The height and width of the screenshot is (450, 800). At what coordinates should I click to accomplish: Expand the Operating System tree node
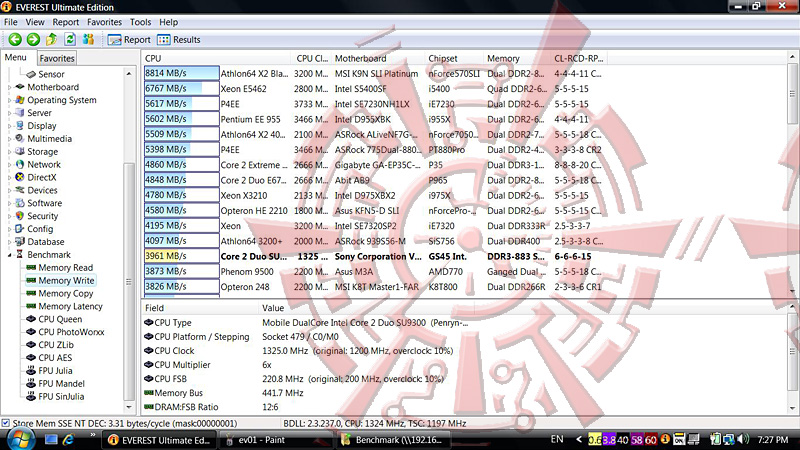pyautogui.click(x=9, y=101)
